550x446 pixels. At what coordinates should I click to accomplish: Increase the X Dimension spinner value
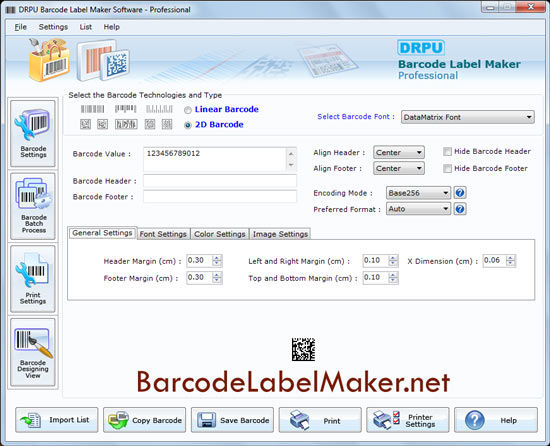[x=511, y=258]
